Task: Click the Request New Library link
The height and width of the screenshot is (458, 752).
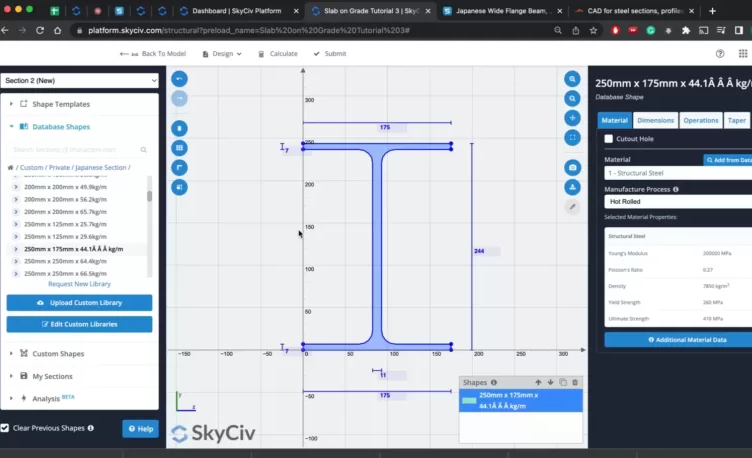Action: (80, 284)
